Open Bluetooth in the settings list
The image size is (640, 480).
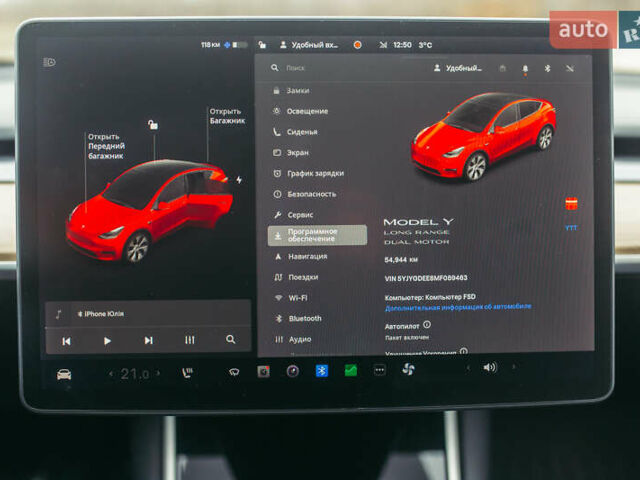click(298, 318)
